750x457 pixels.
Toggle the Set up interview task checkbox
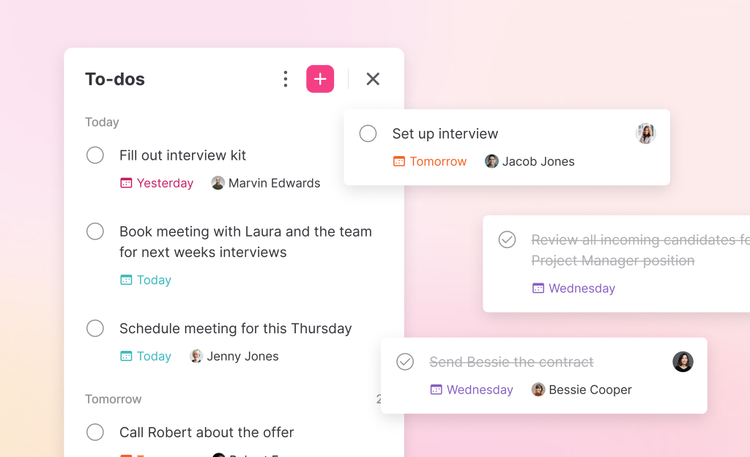tap(368, 133)
